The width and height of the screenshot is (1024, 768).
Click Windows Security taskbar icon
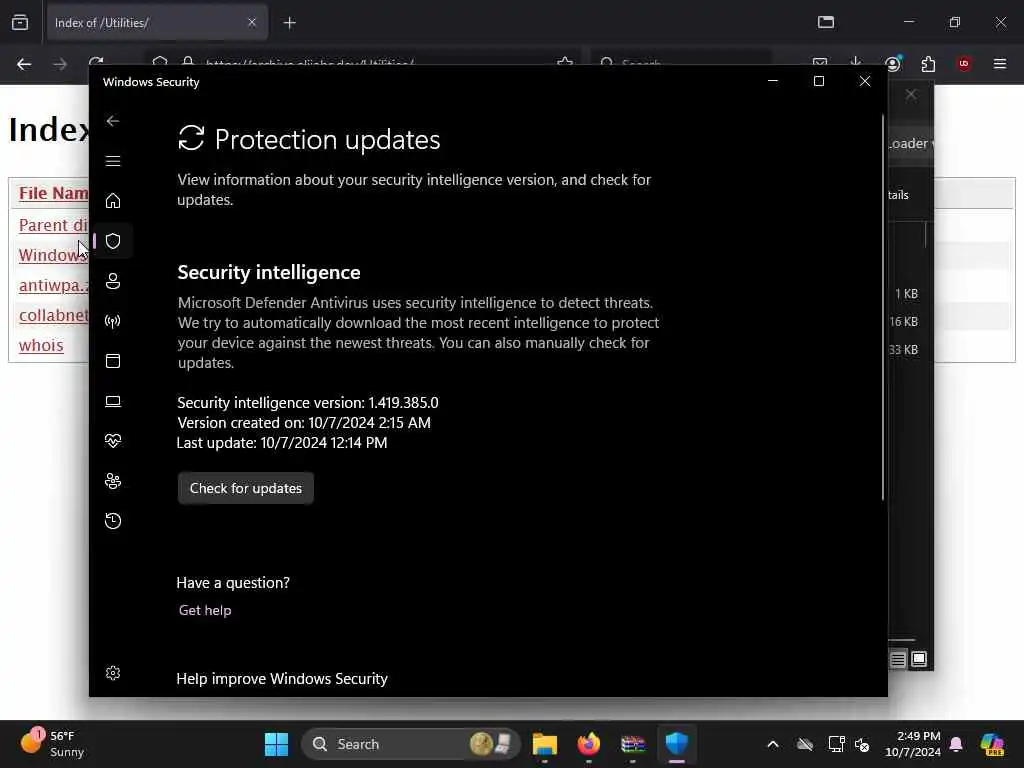pyautogui.click(x=677, y=744)
